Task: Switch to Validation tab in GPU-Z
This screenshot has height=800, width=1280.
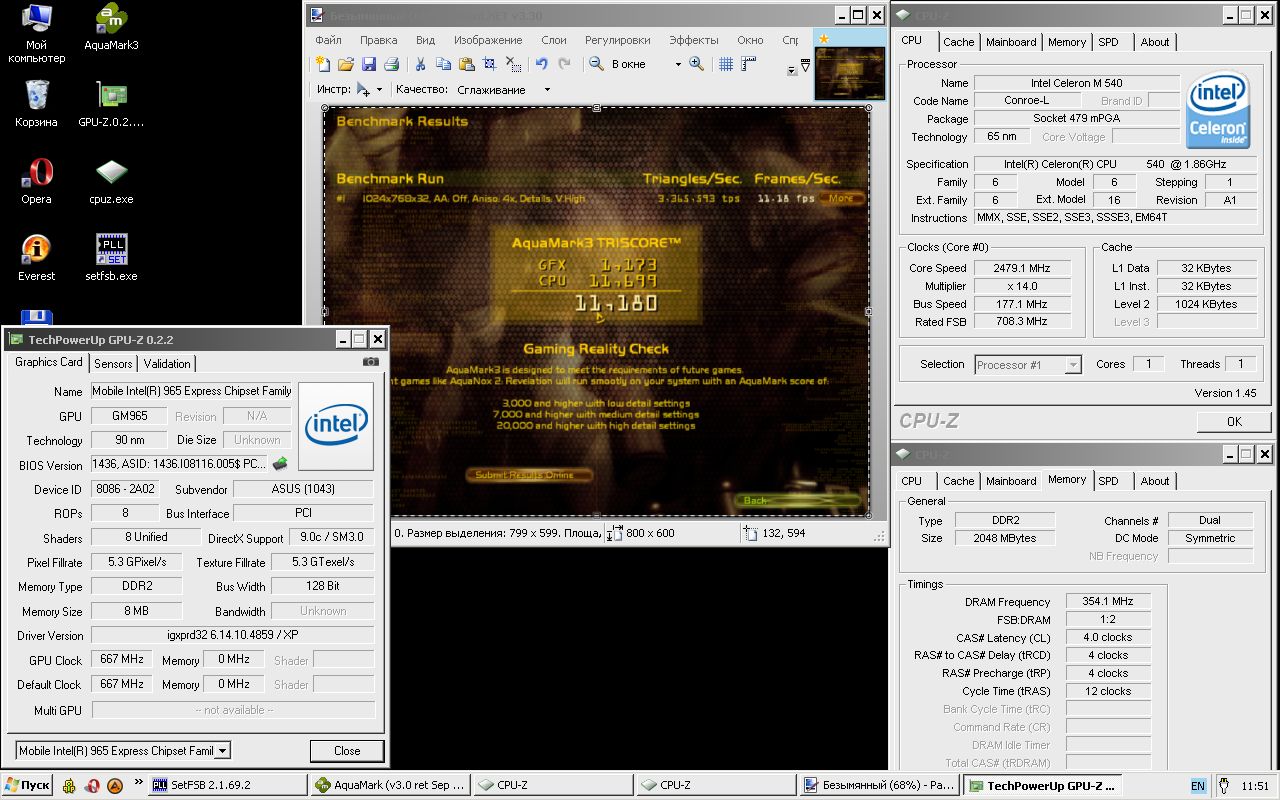Action: point(167,364)
